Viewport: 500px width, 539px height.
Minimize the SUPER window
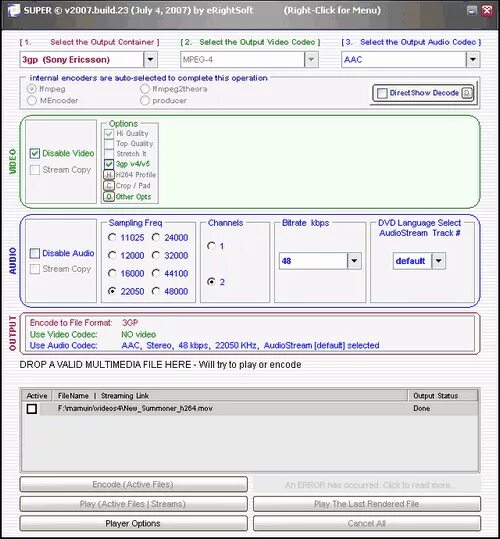(472, 11)
